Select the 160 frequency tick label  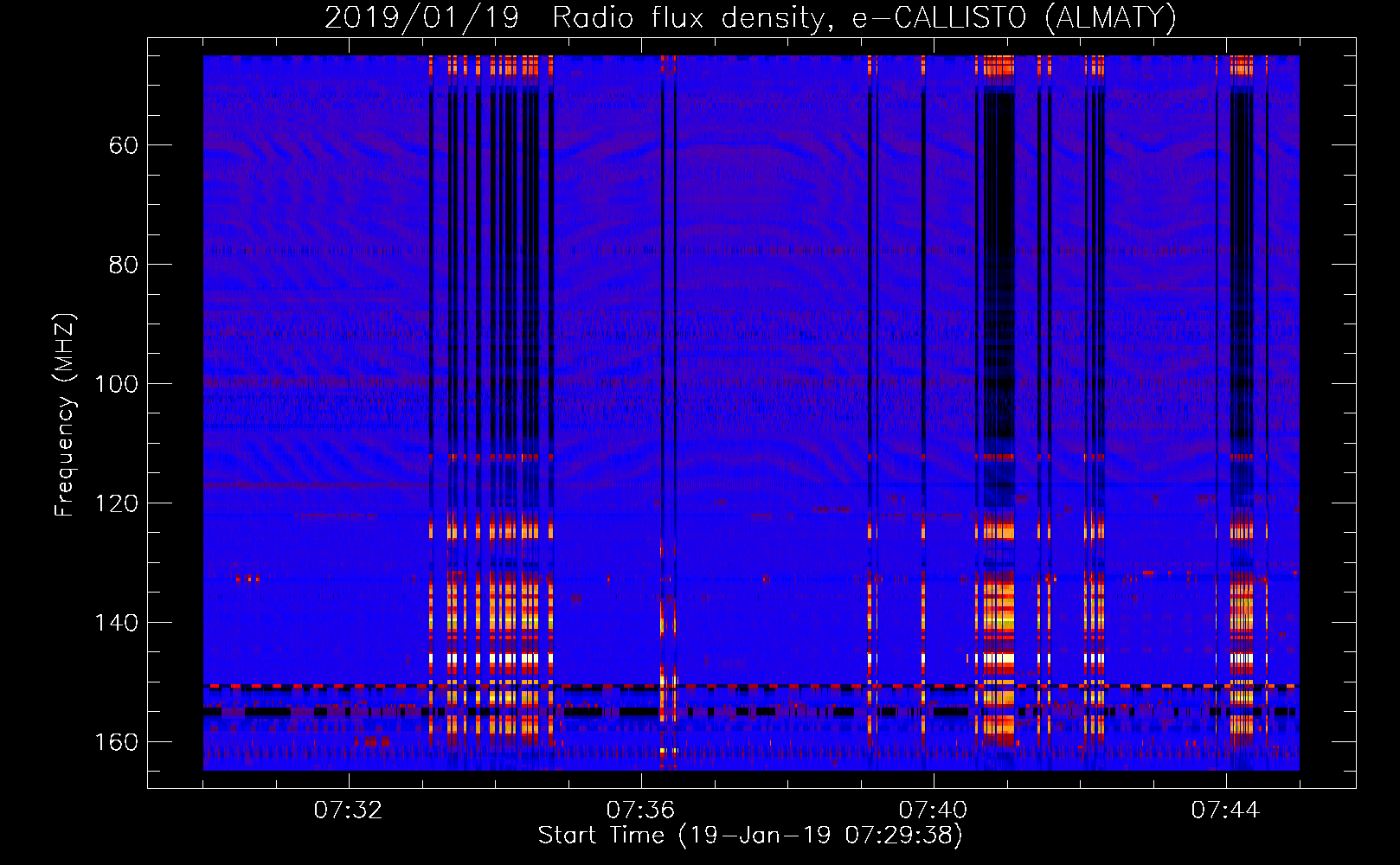click(116, 742)
